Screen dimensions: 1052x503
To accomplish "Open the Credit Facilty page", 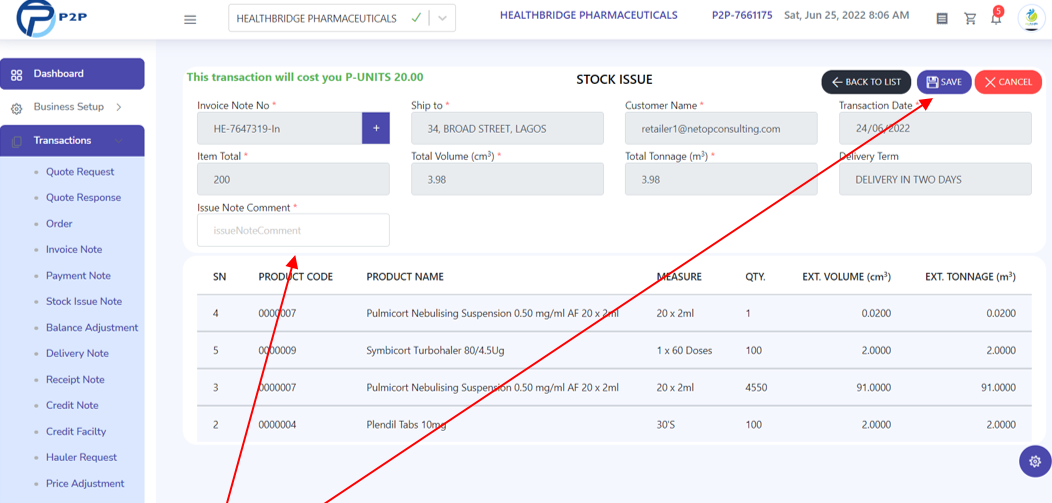I will [76, 431].
